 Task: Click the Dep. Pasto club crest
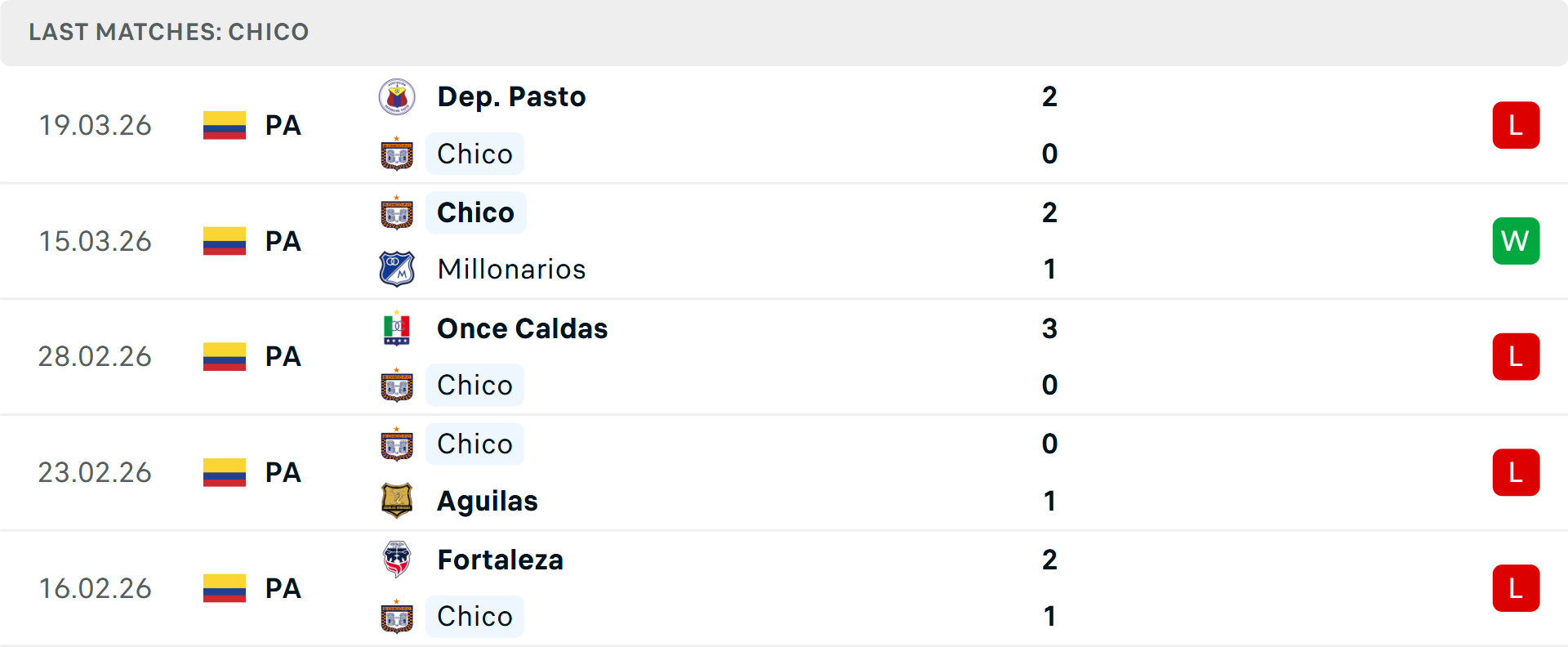tap(397, 97)
